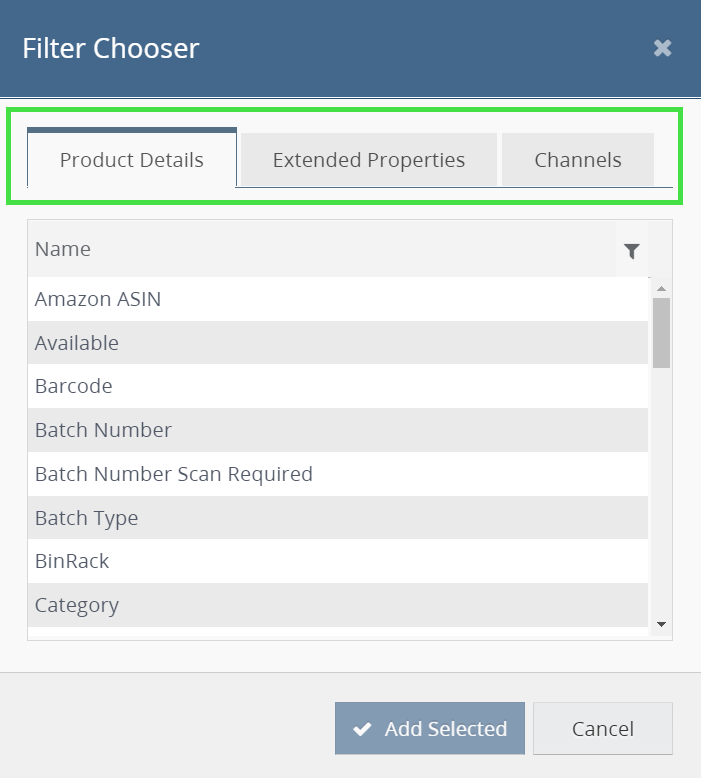The width and height of the screenshot is (701, 778).
Task: Click the Add Selected button
Action: click(430, 729)
